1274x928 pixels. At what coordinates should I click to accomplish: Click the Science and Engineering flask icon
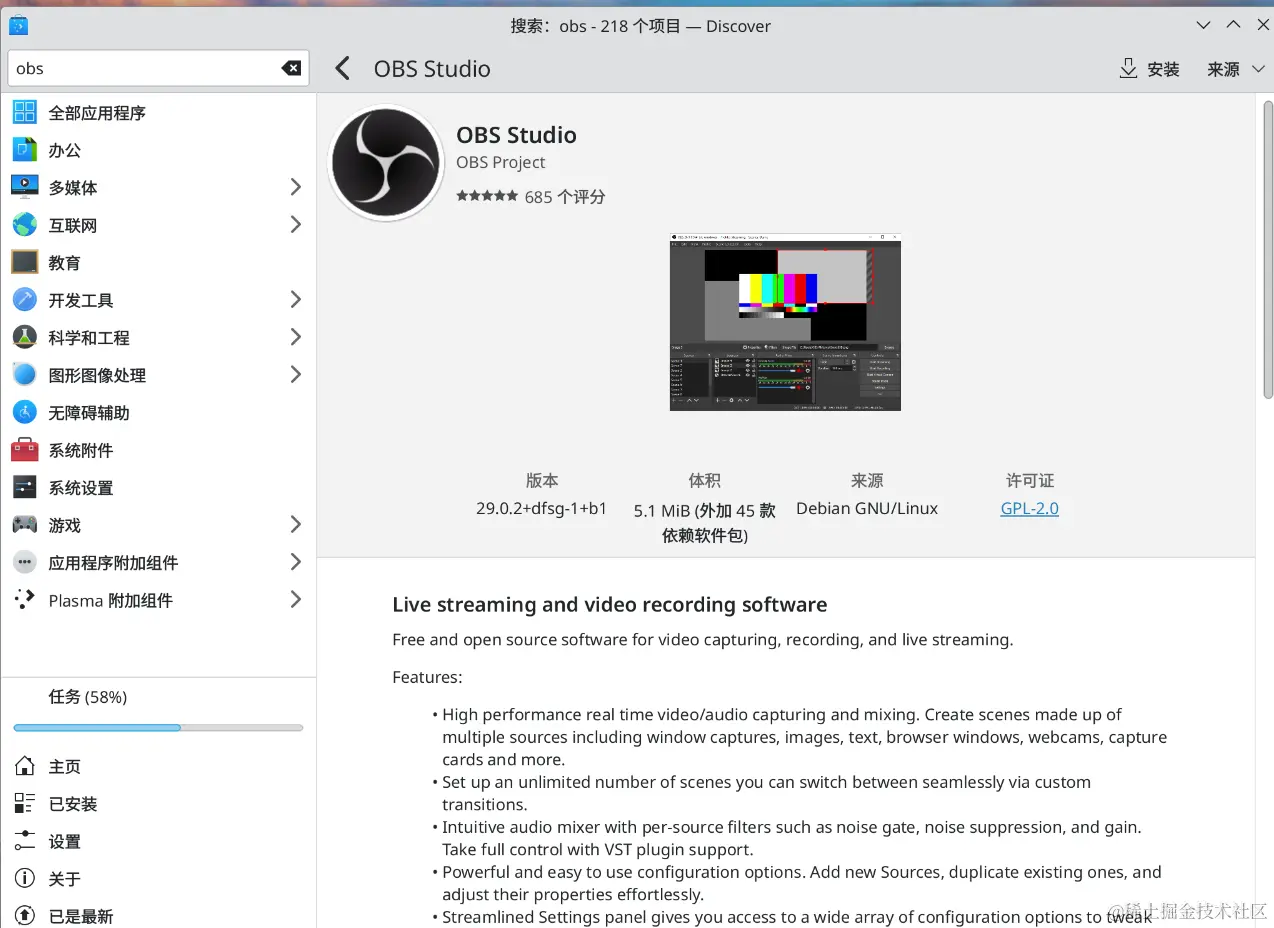tap(25, 337)
